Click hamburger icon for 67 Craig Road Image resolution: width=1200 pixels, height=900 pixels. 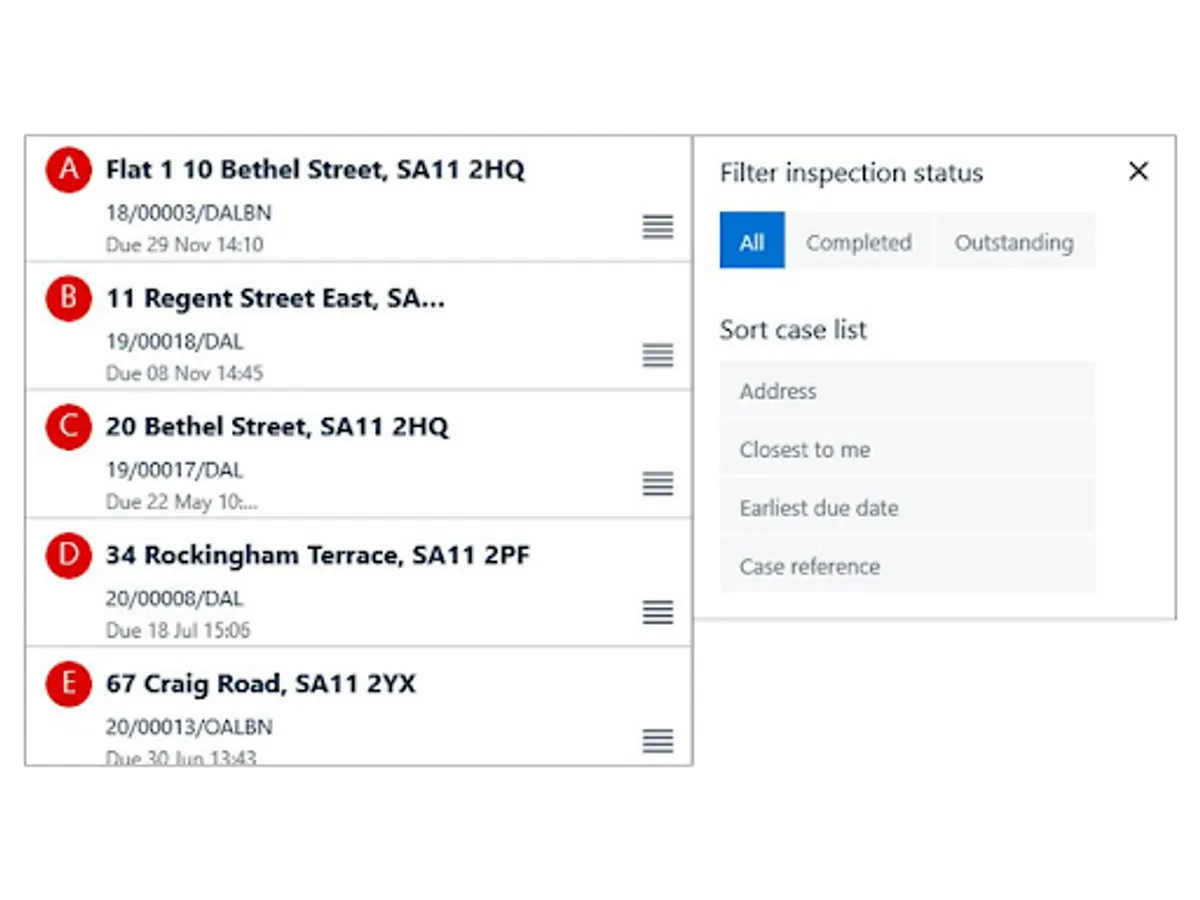[x=657, y=741]
